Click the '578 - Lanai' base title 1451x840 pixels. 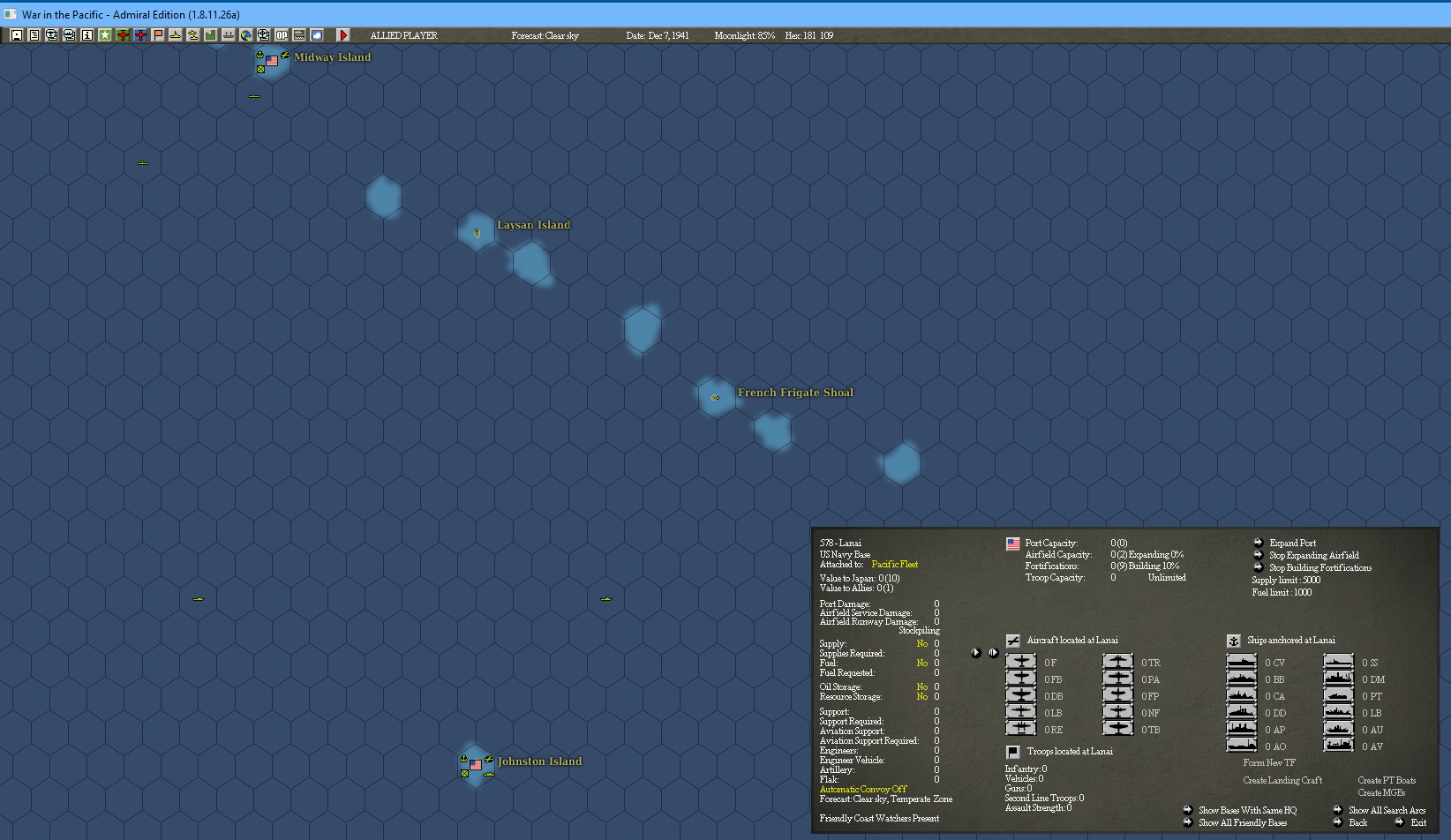click(840, 543)
